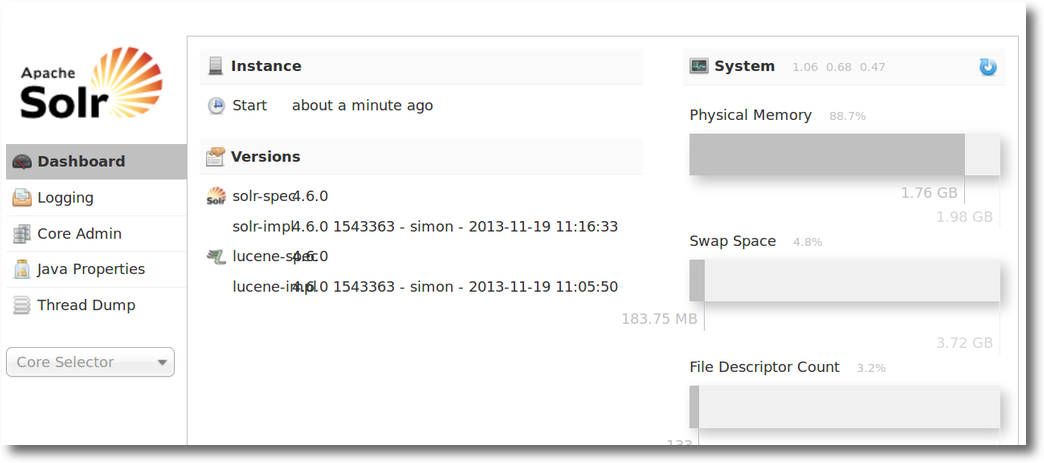1044x463 pixels.
Task: Click the 1.76 GB memory value
Action: pyautogui.click(x=929, y=193)
